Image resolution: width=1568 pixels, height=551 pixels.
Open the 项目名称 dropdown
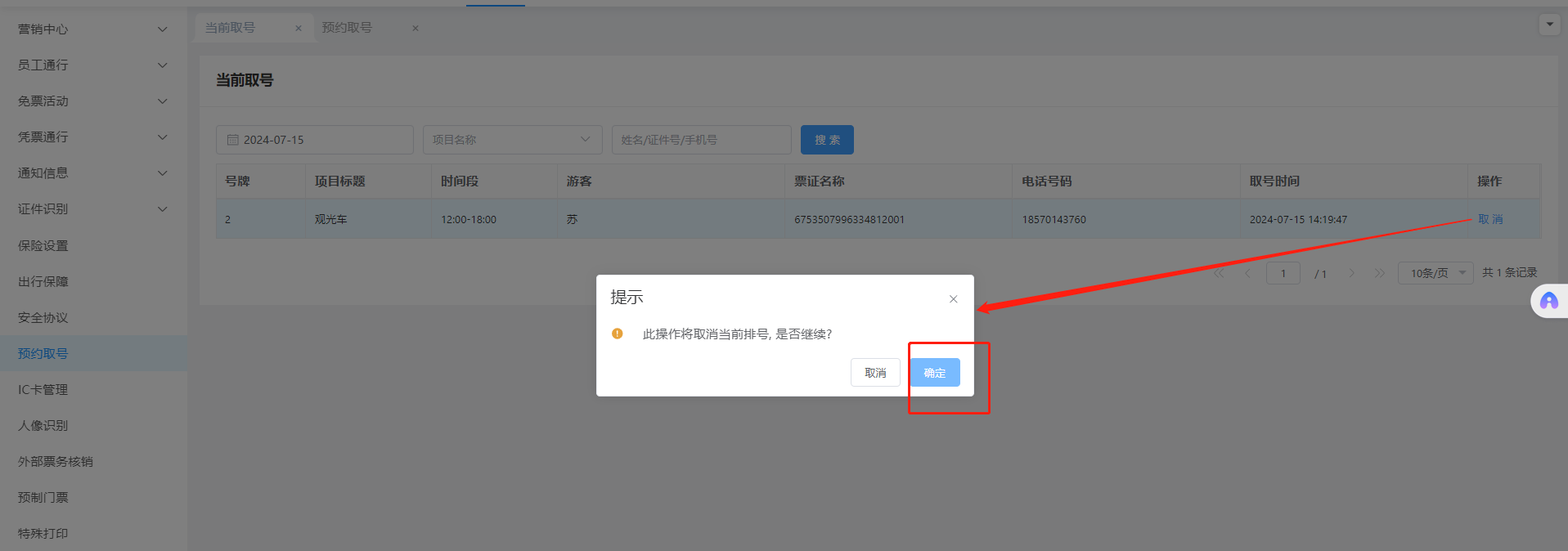[512, 140]
